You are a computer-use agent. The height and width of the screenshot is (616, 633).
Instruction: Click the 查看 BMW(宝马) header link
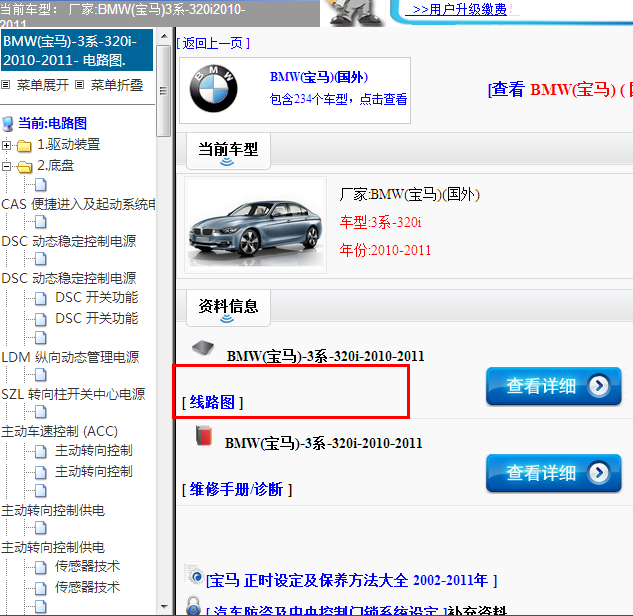[x=560, y=90]
